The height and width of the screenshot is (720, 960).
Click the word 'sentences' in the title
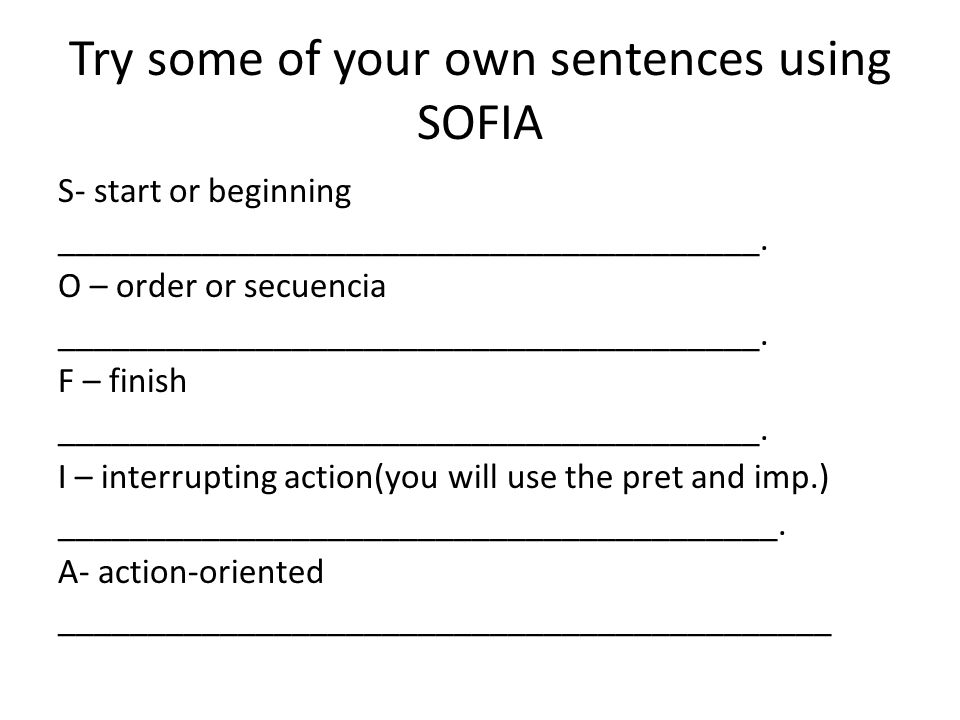[x=657, y=60]
